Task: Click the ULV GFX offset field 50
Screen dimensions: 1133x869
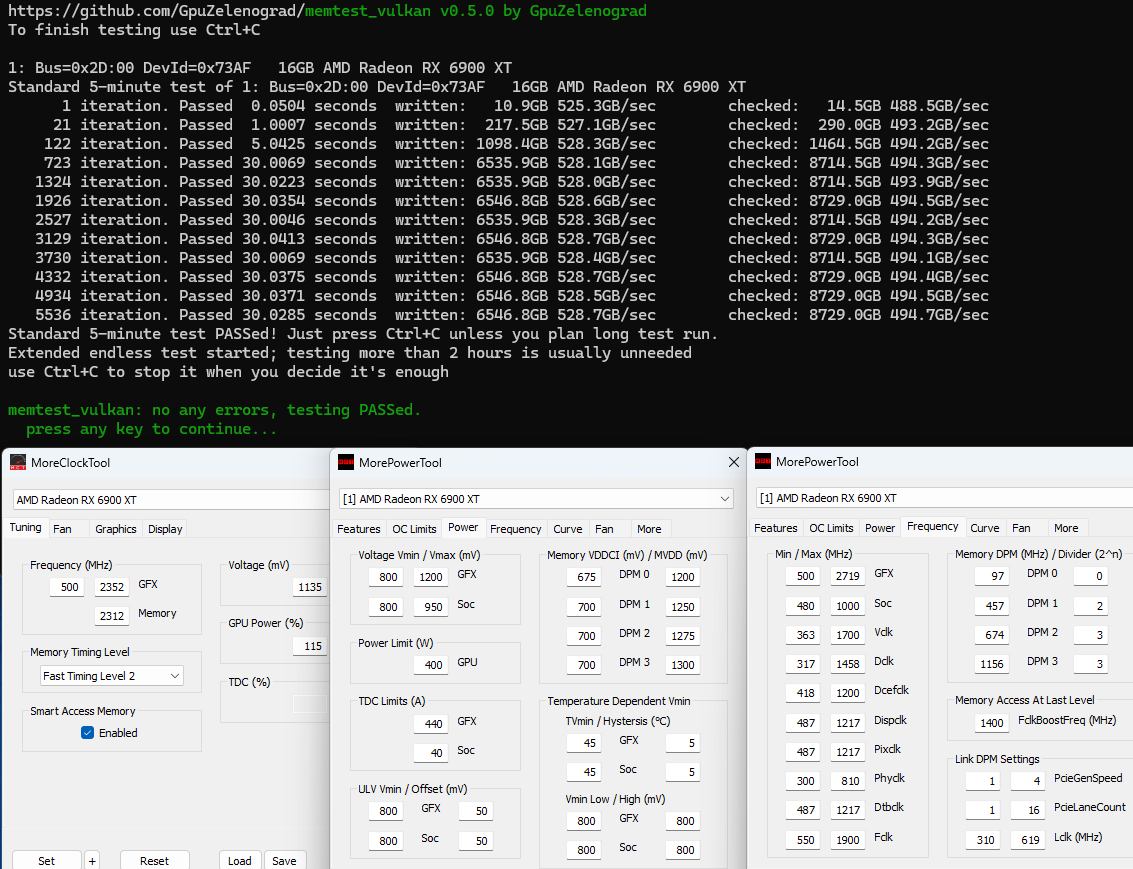Action: click(x=476, y=810)
